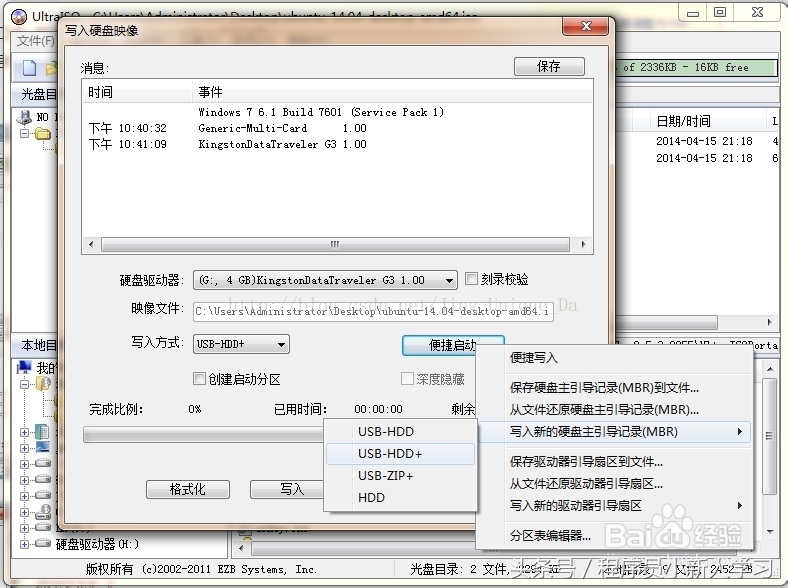Open the 写入方式 write method dropdown
Image resolution: width=788 pixels, height=588 pixels.
[241, 344]
